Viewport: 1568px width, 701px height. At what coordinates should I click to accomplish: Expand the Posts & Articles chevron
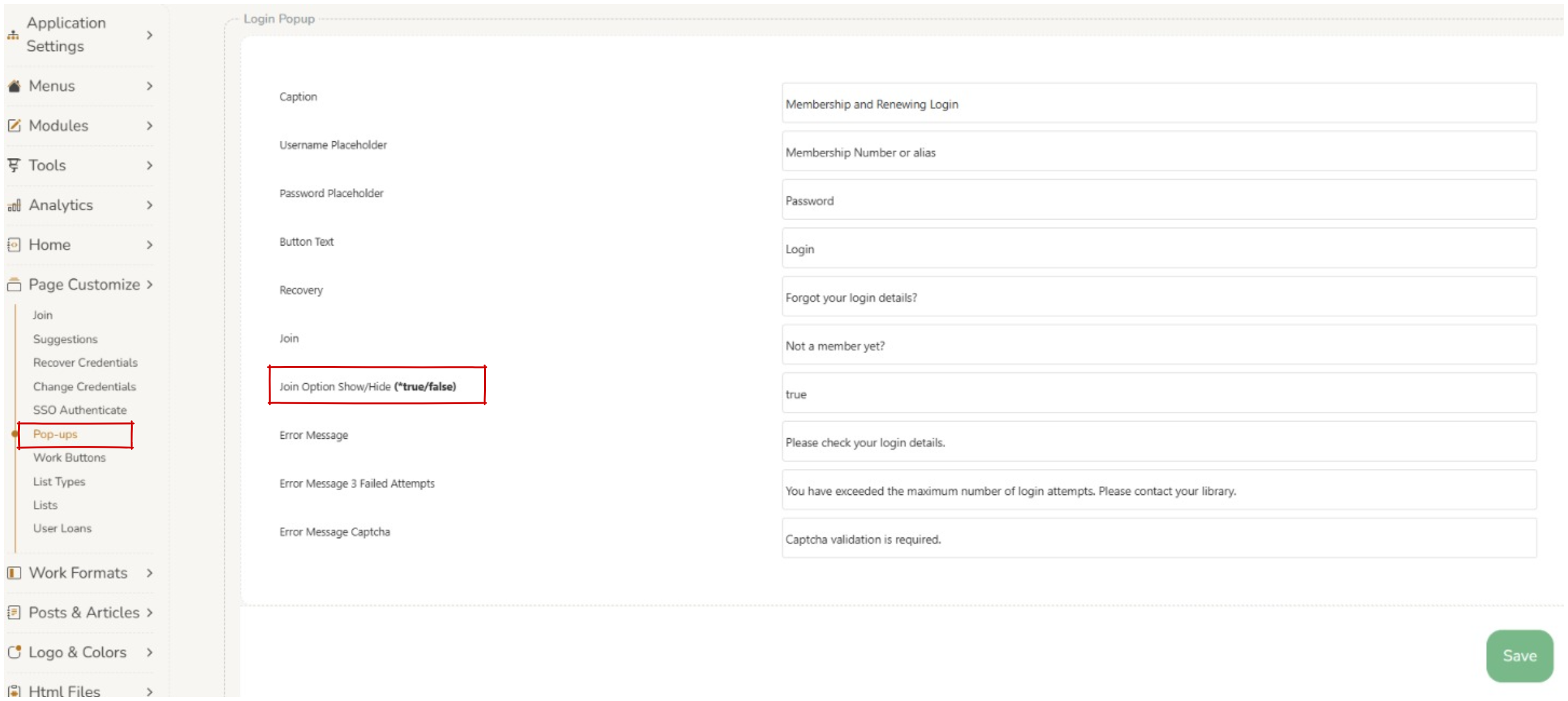[150, 613]
